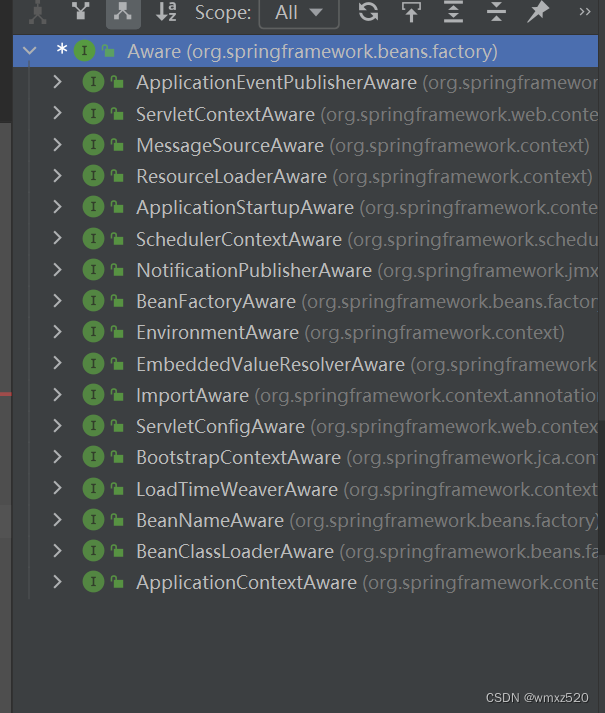Select ResourceLoaderAware text
Image resolution: width=605 pixels, height=713 pixels.
[x=232, y=176]
